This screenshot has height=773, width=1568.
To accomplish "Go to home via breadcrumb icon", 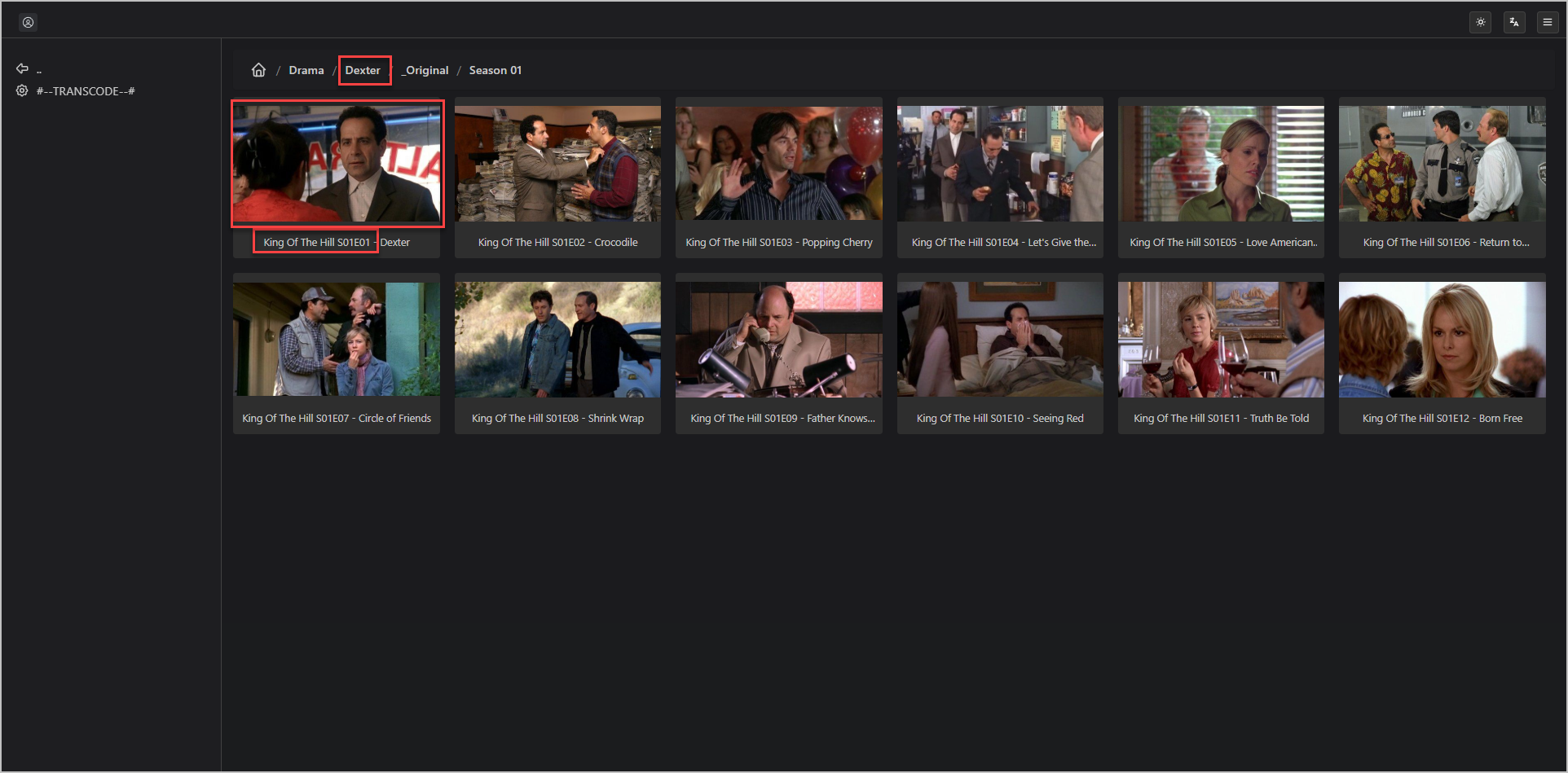I will [x=258, y=70].
